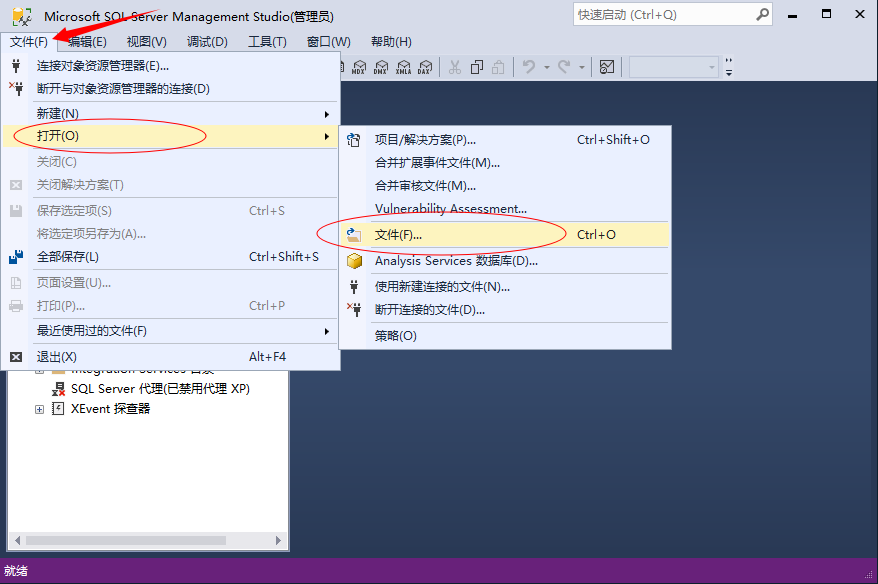Viewport: 878px width, 584px height.
Task: Open the 视图(V) menu
Action: (x=146, y=42)
